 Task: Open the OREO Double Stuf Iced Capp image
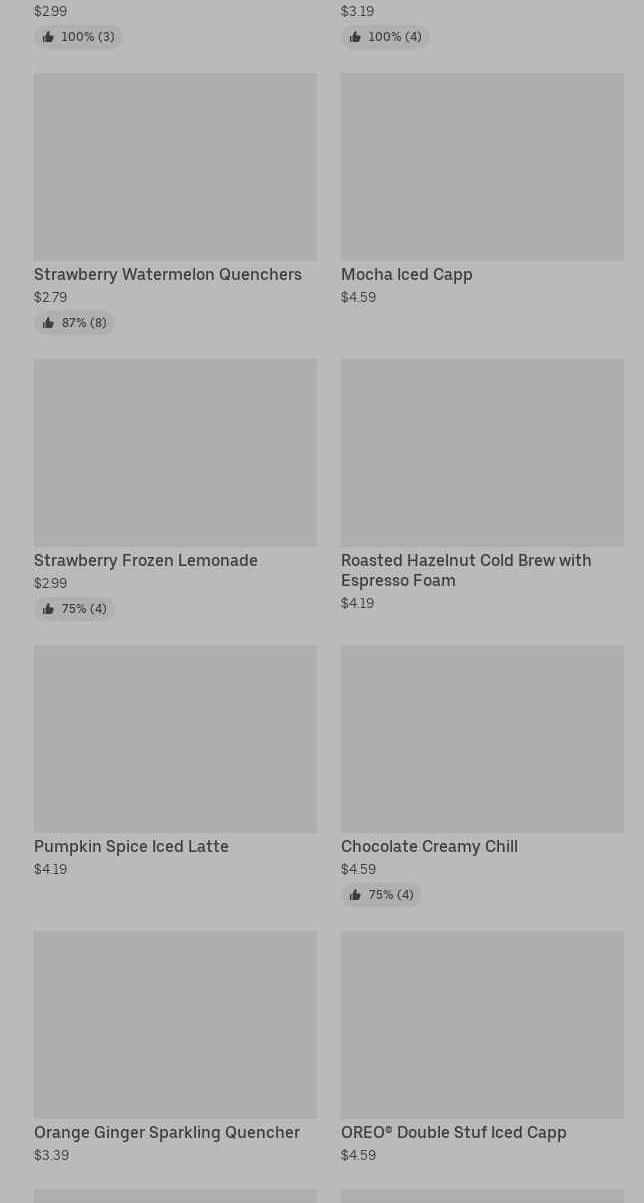tap(482, 1024)
